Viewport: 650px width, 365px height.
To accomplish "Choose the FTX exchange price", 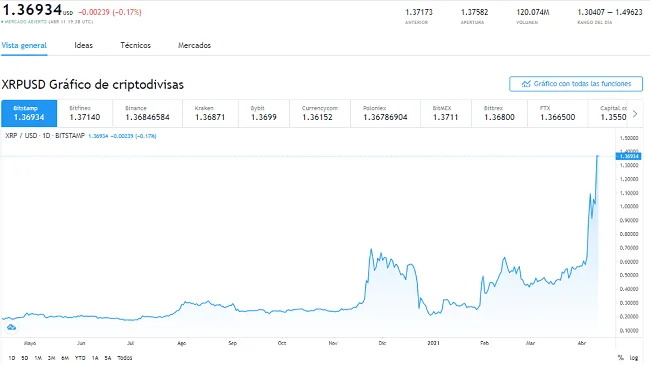I will point(558,113).
